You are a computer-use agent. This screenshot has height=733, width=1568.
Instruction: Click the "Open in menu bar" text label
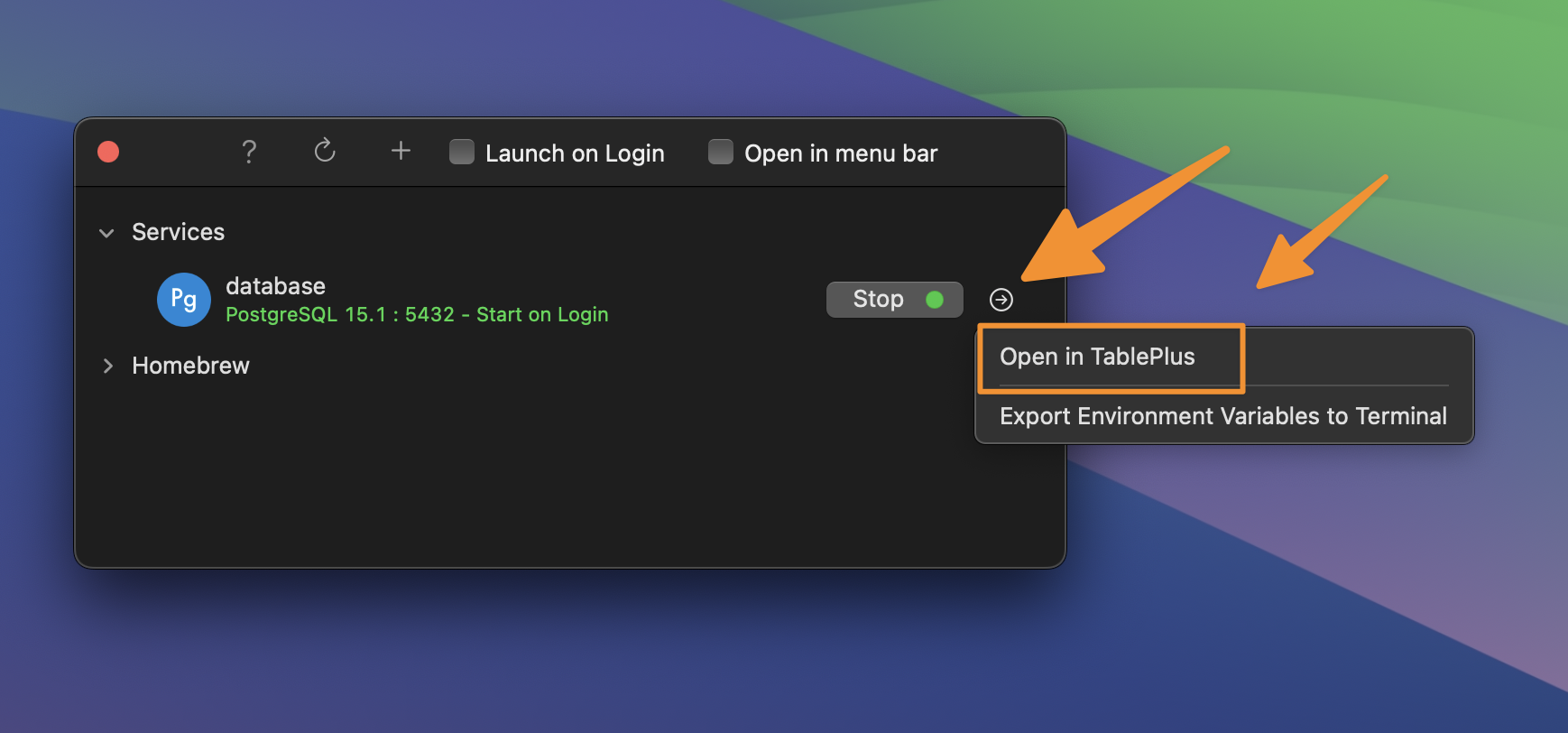[x=841, y=153]
